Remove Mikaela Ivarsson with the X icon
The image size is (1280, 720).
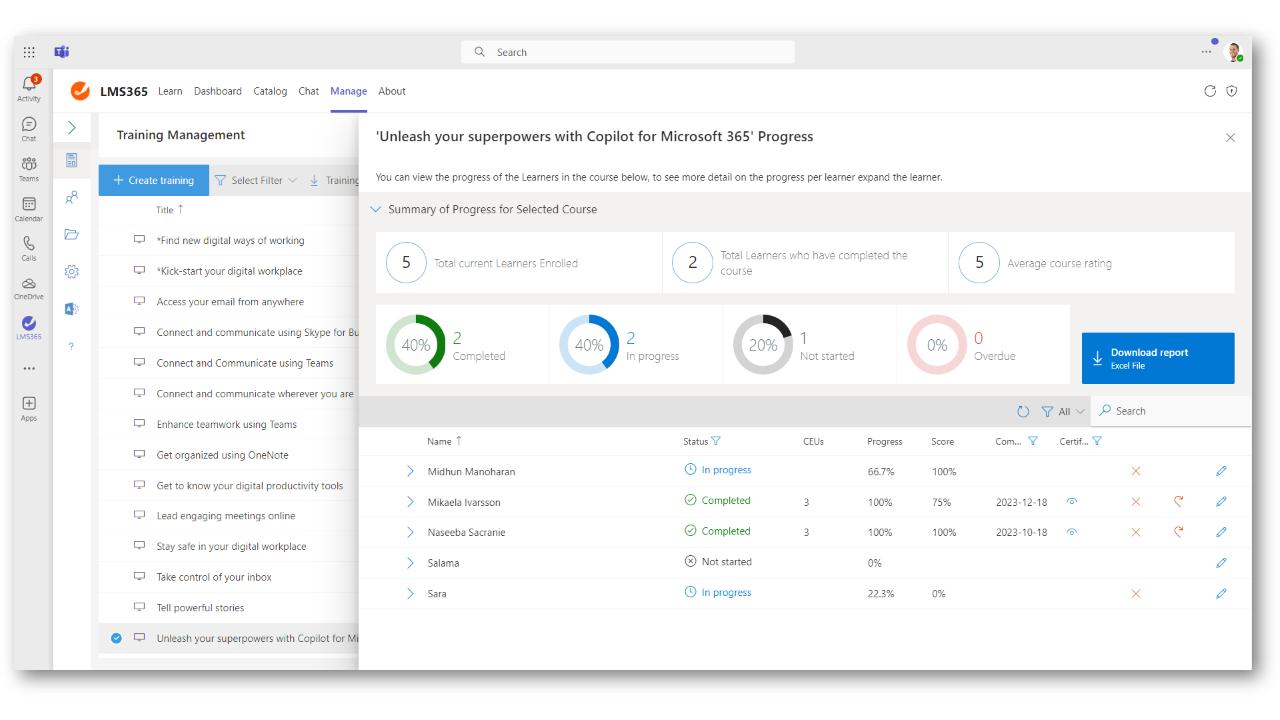coord(1135,502)
